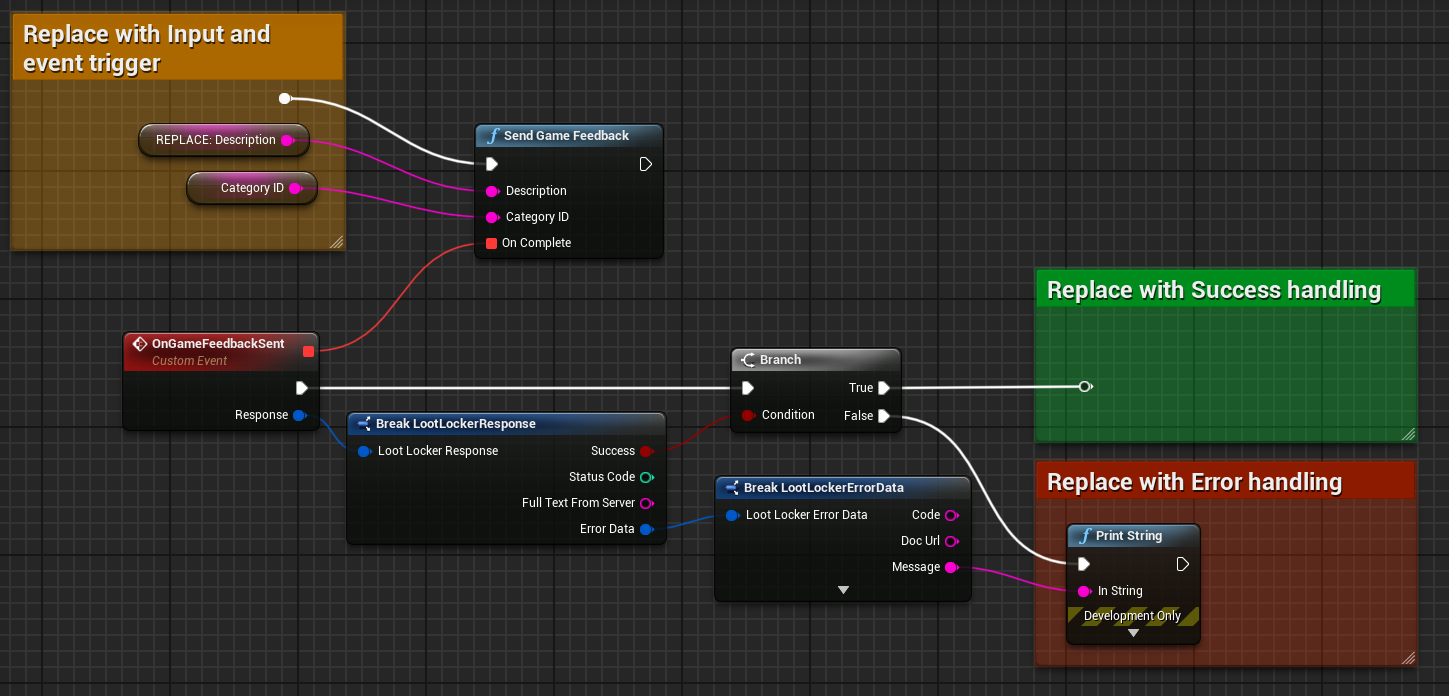Screen dimensions: 1449x696
Task: Select the Replace with Input and event trigger header
Action: tap(147, 48)
